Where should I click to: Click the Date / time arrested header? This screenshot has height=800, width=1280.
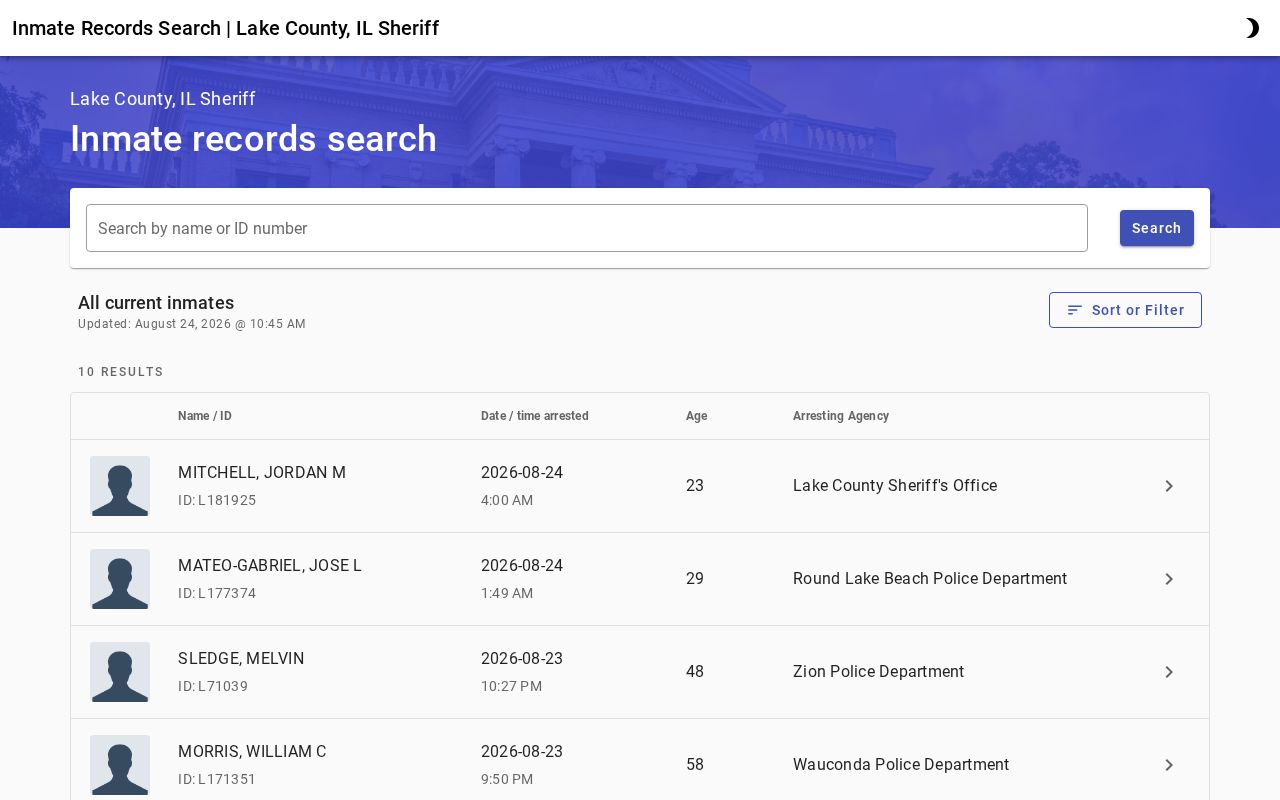535,416
